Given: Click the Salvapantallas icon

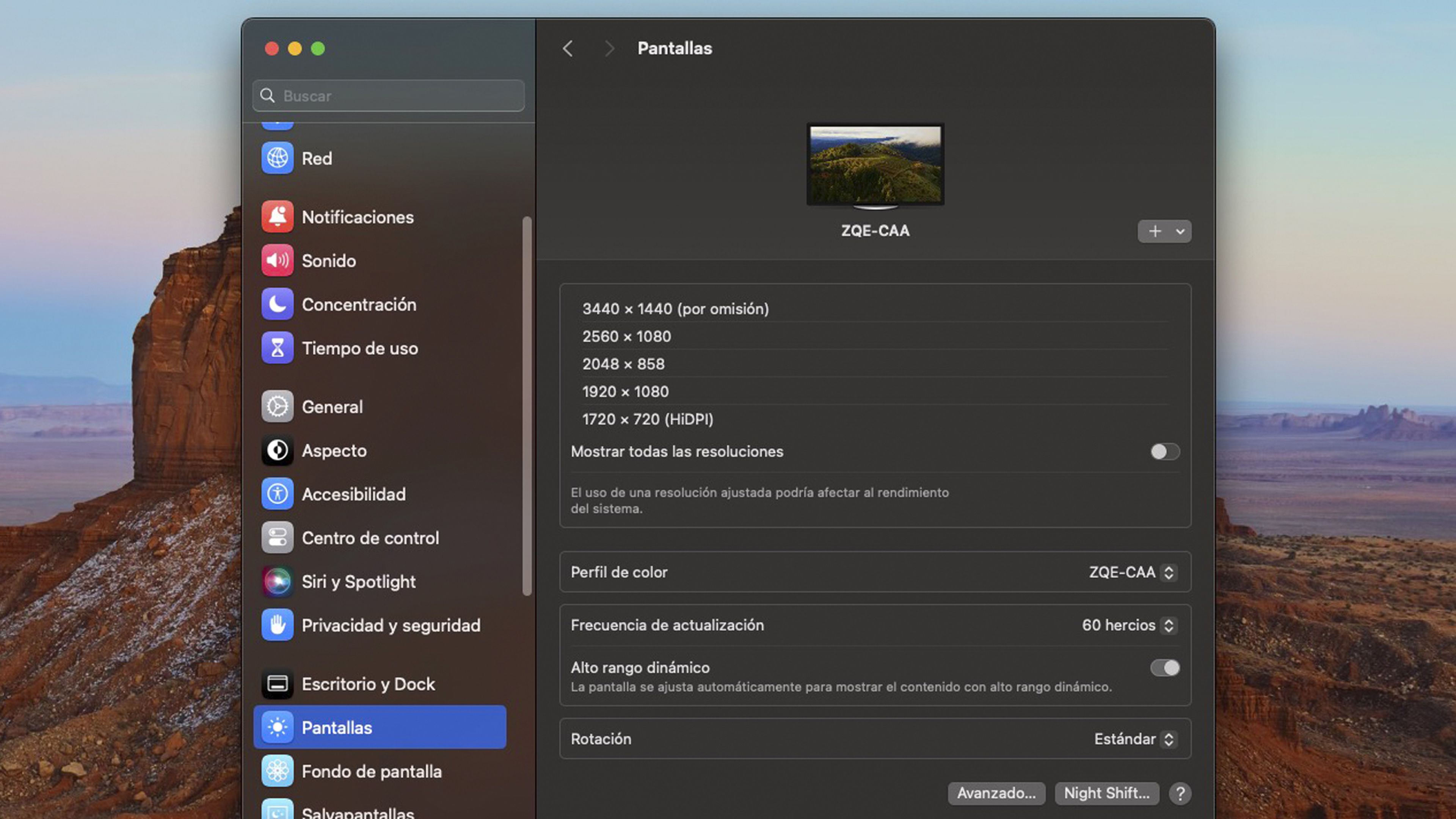Looking at the screenshot, I should (x=277, y=810).
